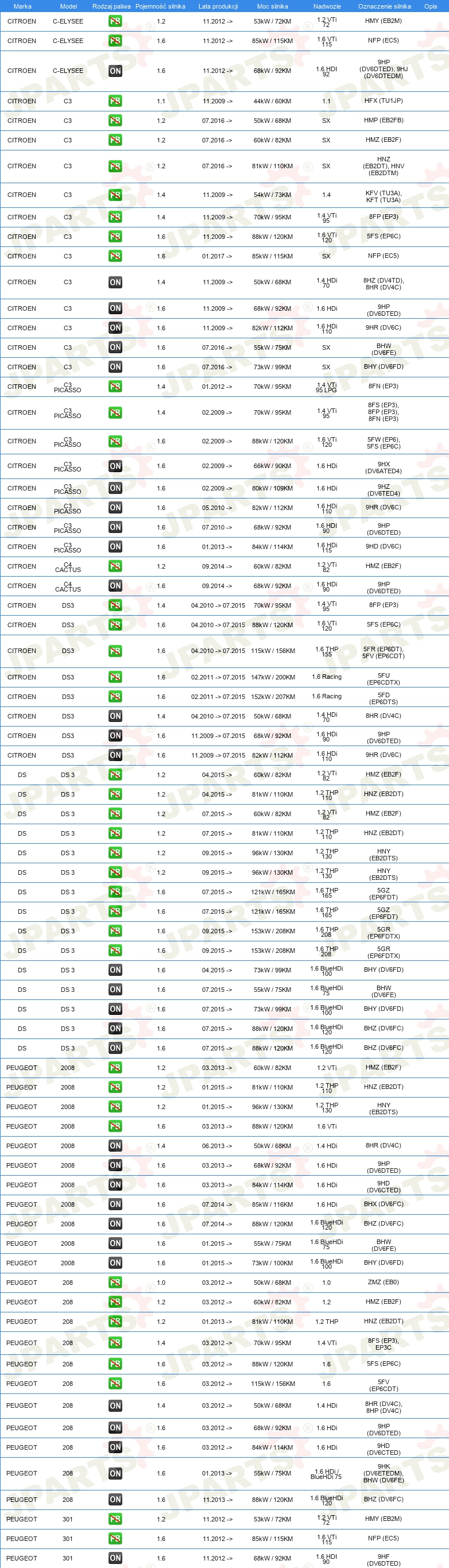Viewport: 449px width, 1568px height.
Task: Click the PB icon in Peugeot 301 1.2 row
Action: (x=115, y=1519)
